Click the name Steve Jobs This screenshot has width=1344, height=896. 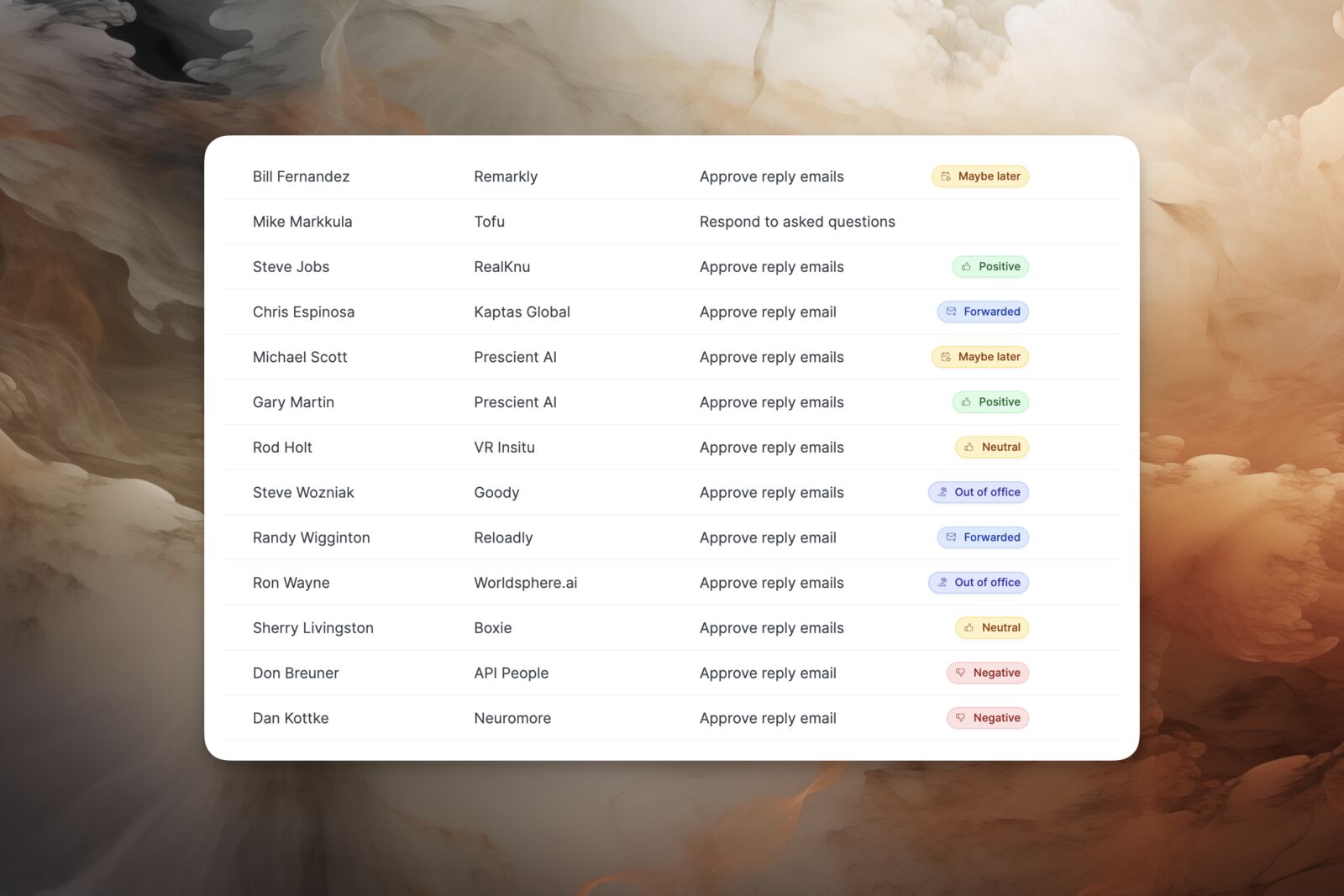click(x=291, y=266)
